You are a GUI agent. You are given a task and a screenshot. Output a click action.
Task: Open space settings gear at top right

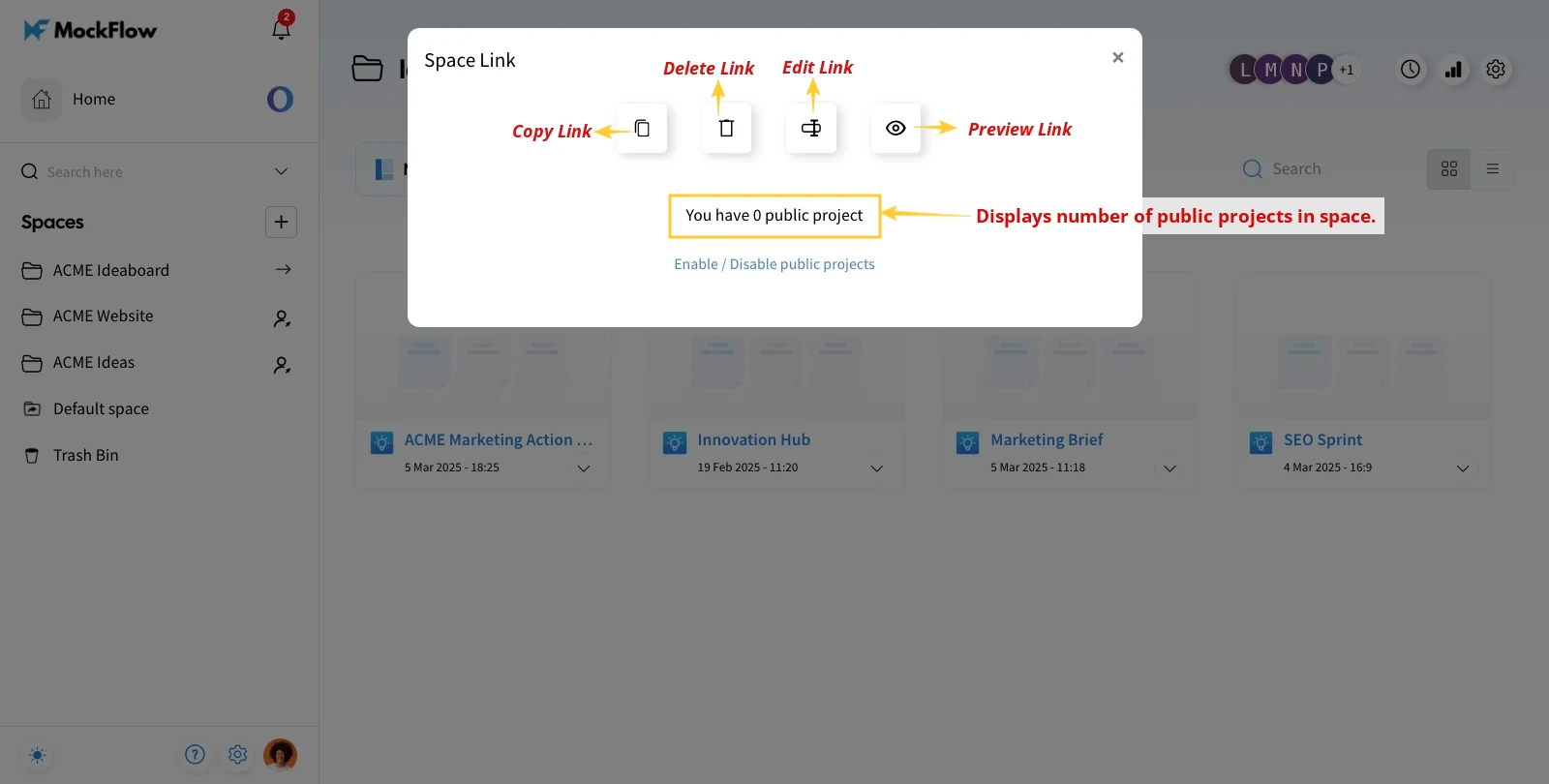[x=1496, y=70]
